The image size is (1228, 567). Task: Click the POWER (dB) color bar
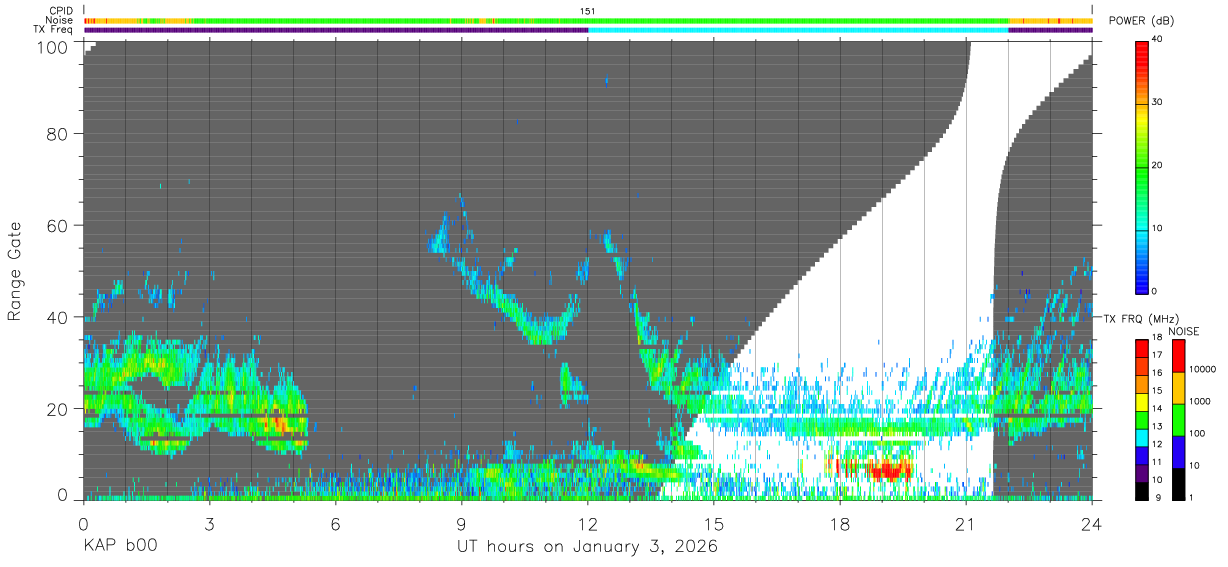pos(1142,165)
